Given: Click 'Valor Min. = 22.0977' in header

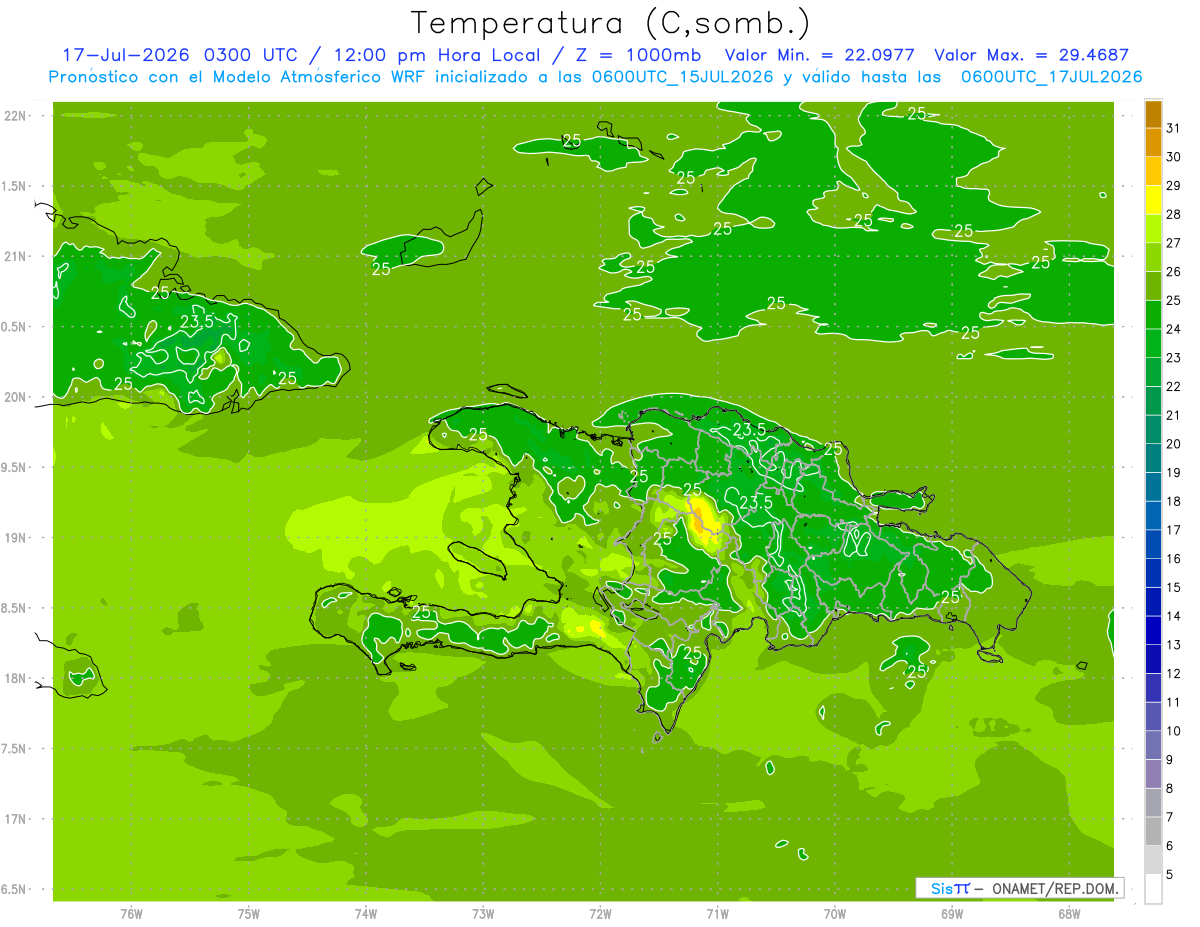Looking at the screenshot, I should point(819,55).
